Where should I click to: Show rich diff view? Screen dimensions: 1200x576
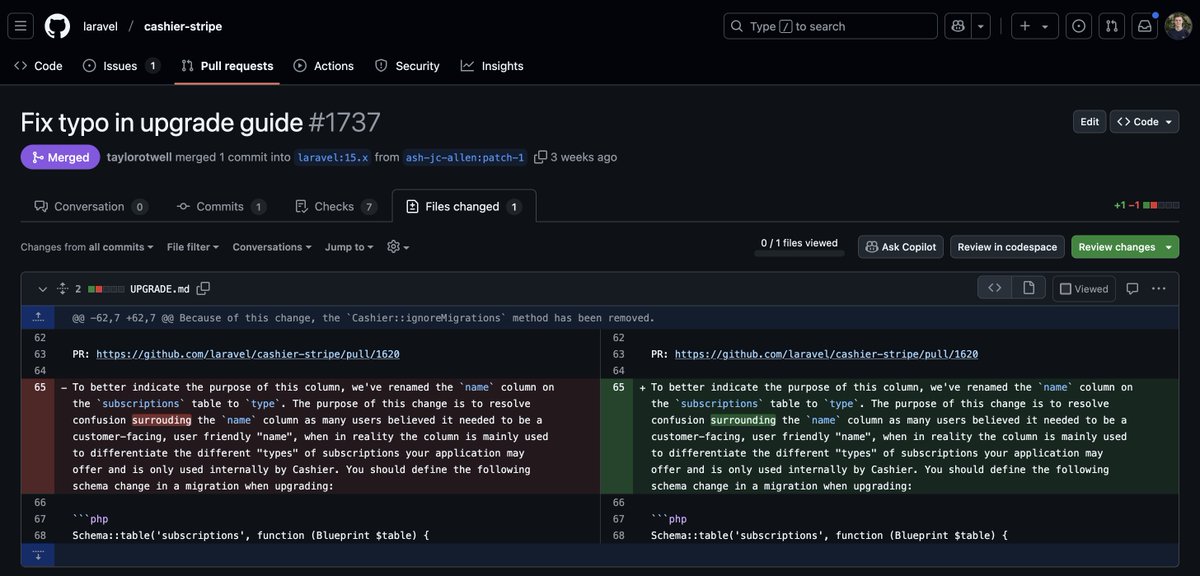tap(1029, 288)
